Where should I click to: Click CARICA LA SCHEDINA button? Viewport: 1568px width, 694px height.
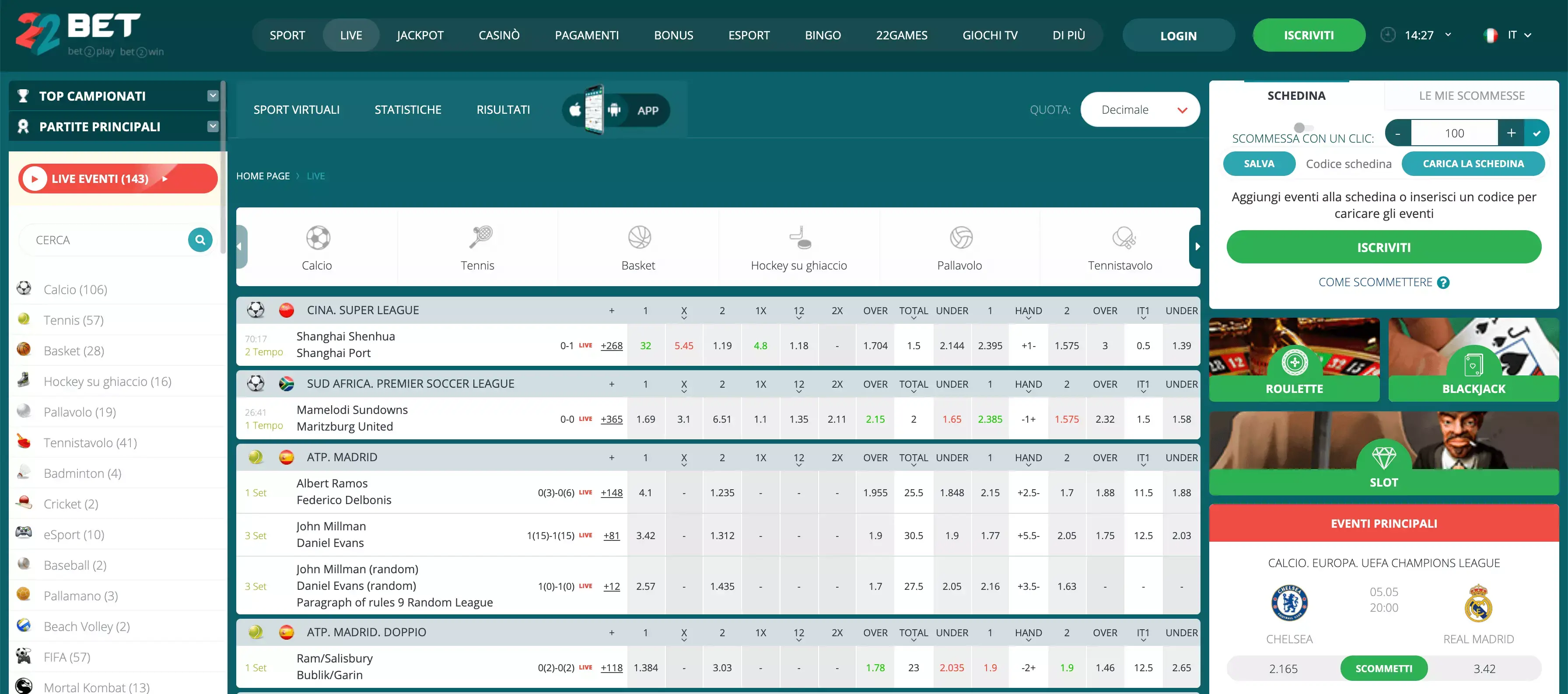click(1473, 163)
